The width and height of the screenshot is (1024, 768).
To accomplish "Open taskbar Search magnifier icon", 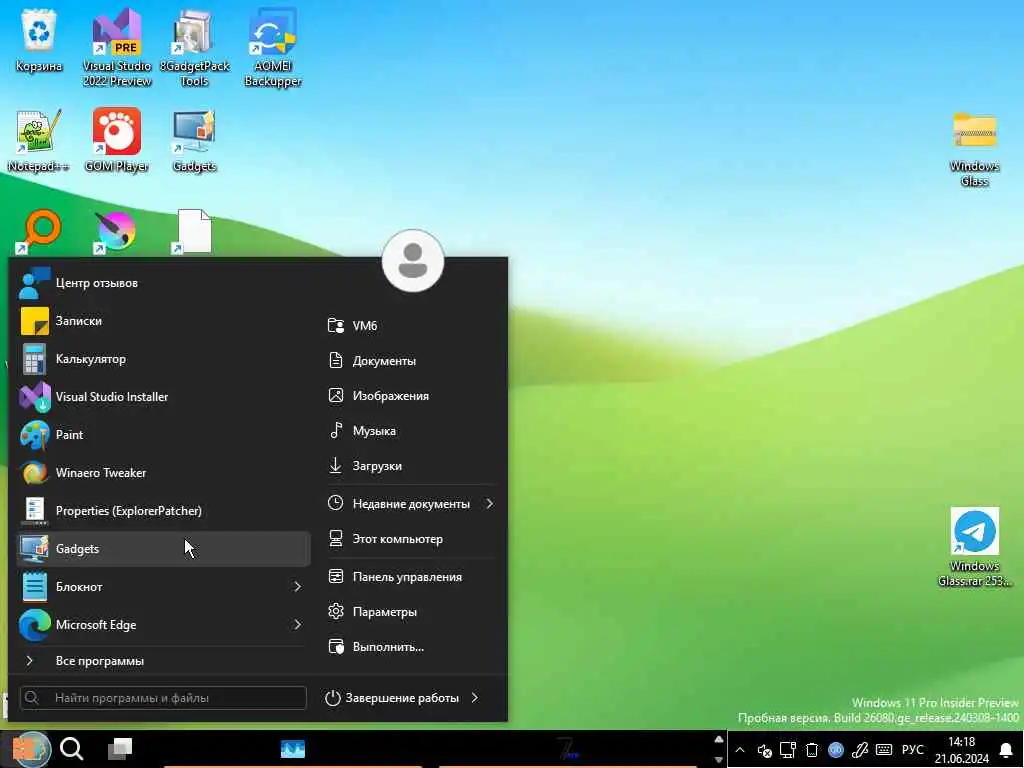I will click(x=72, y=749).
